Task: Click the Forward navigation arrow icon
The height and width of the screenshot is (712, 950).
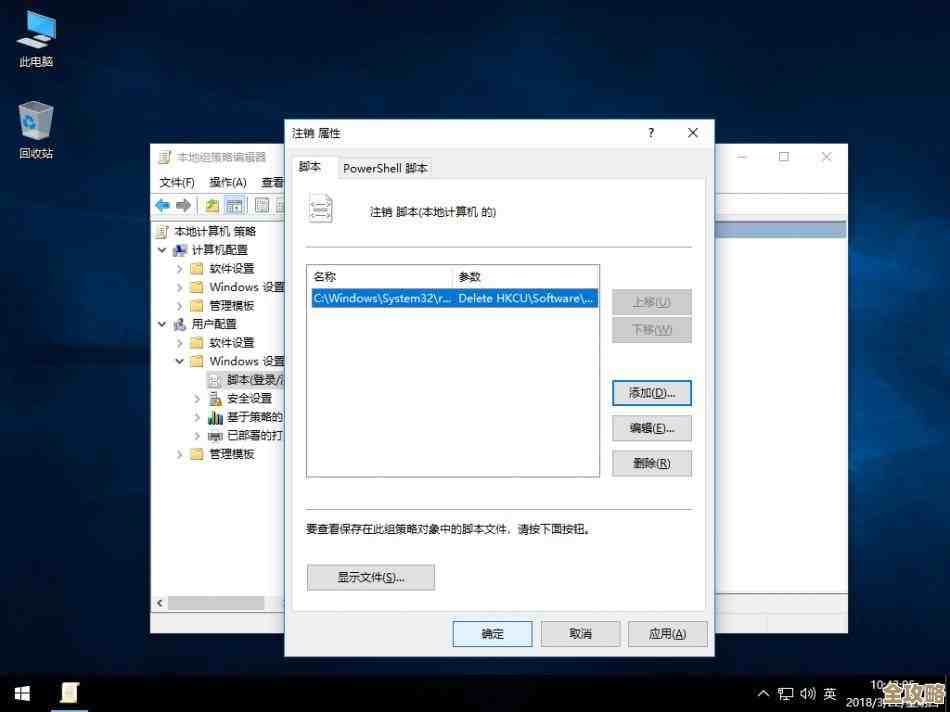Action: tap(182, 205)
